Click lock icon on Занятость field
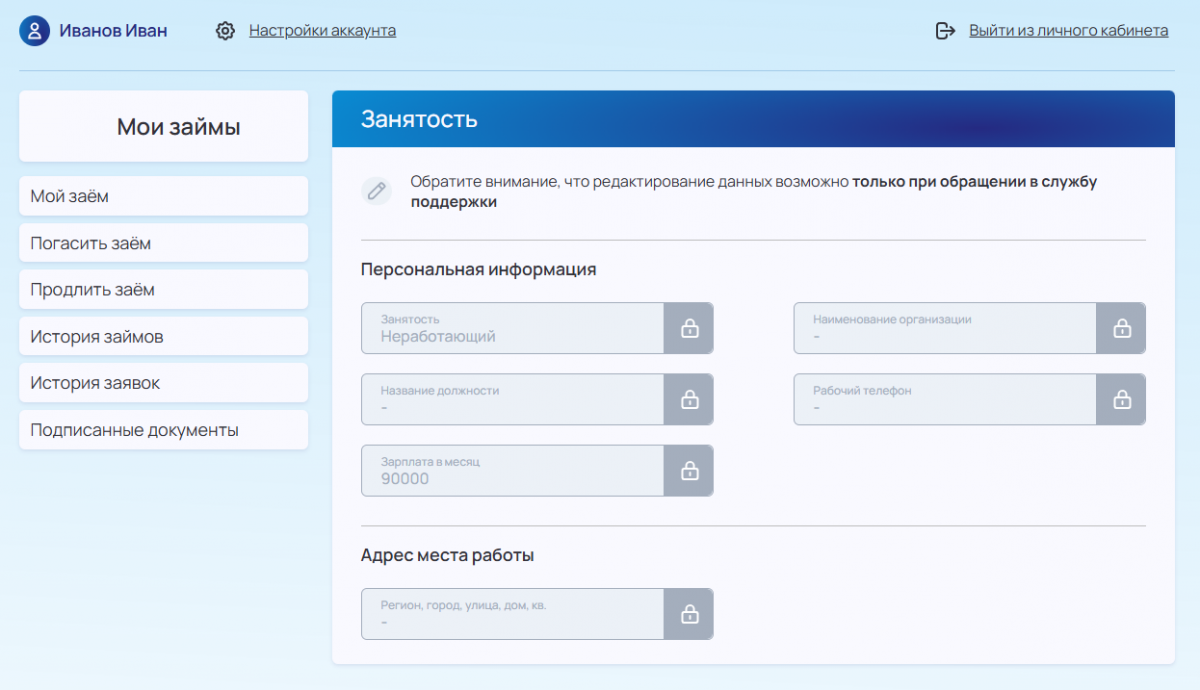Screen dimensions: 1200x690 click(689, 328)
